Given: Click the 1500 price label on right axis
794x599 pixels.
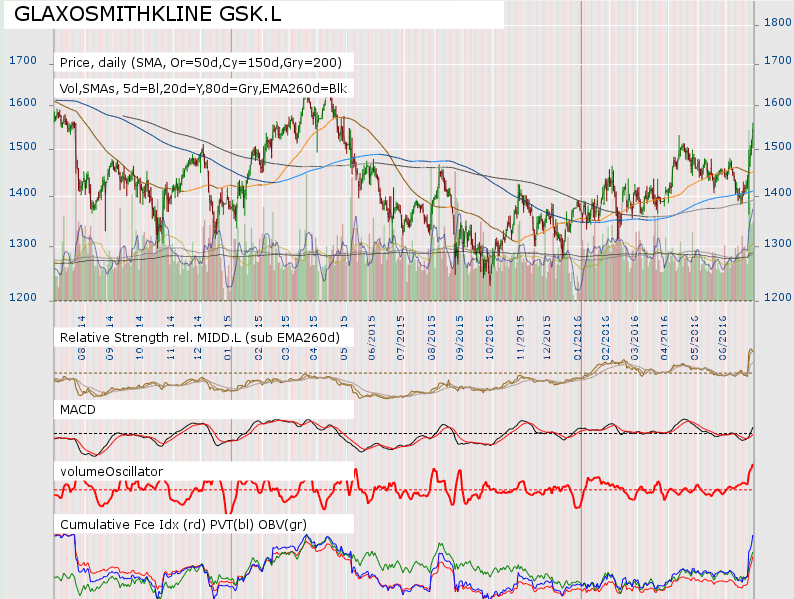Looking at the screenshot, I should pos(777,147).
